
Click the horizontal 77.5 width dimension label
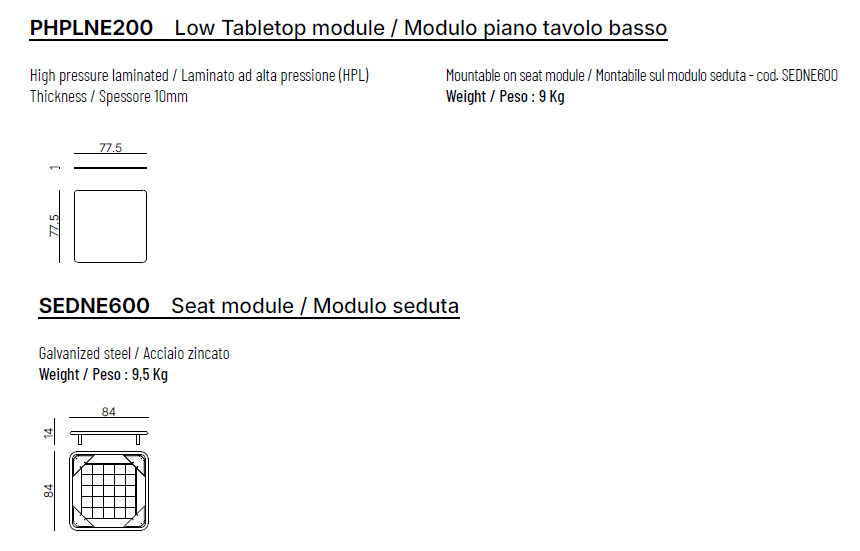tap(110, 148)
